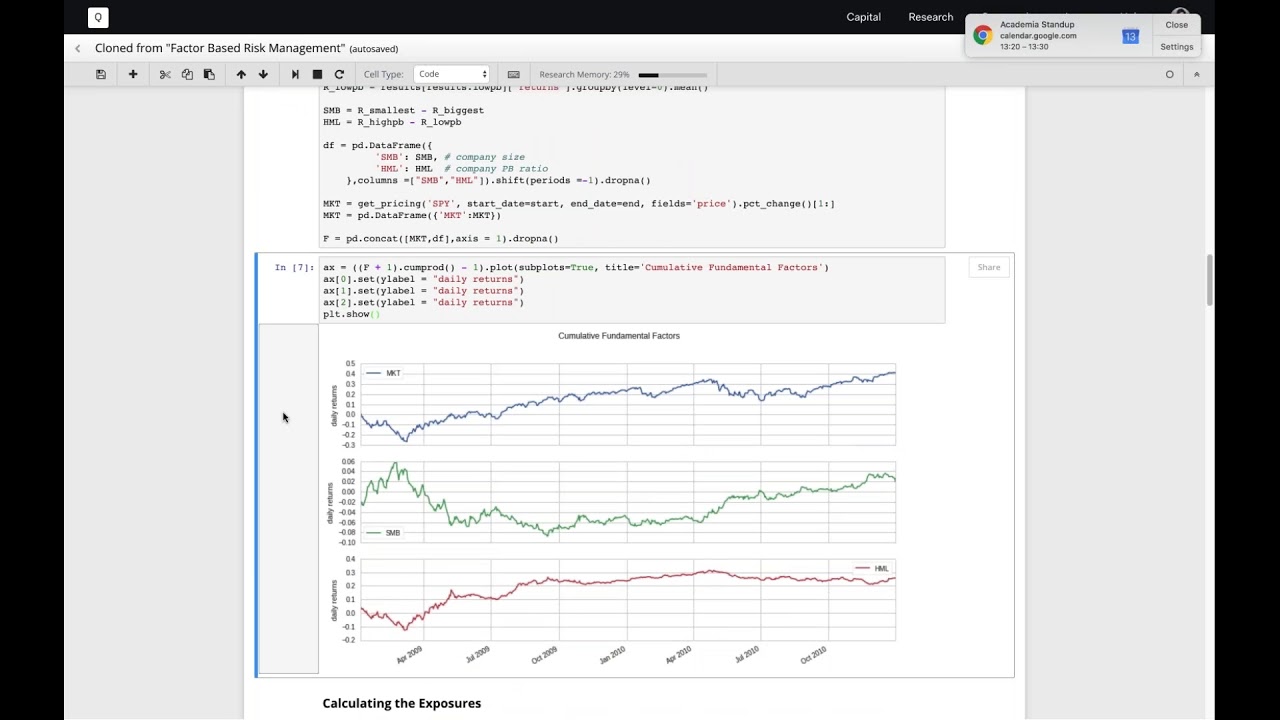
Task: Click the Cumulative Fundamental Factors plot title
Action: pyautogui.click(x=619, y=336)
